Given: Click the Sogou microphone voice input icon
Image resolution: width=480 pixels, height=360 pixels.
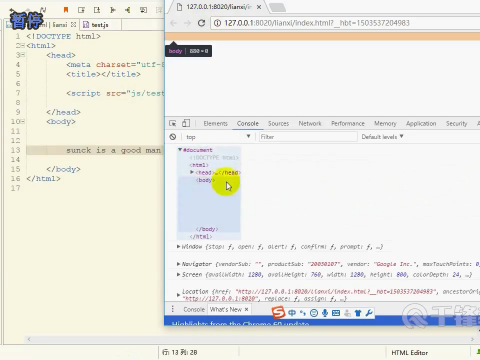Looking at the screenshot, I should (325, 313).
